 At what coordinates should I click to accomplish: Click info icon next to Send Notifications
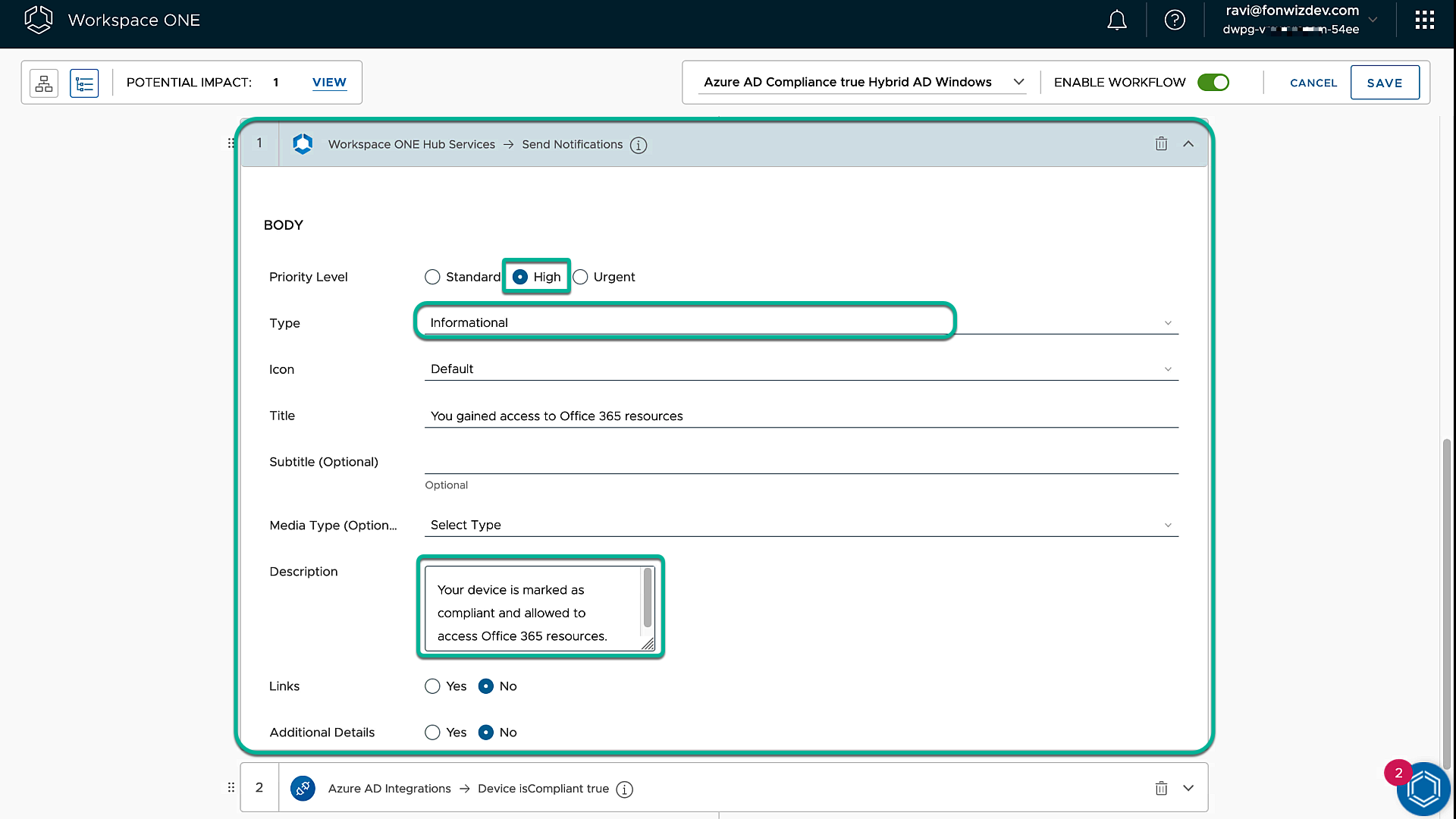[x=639, y=145]
